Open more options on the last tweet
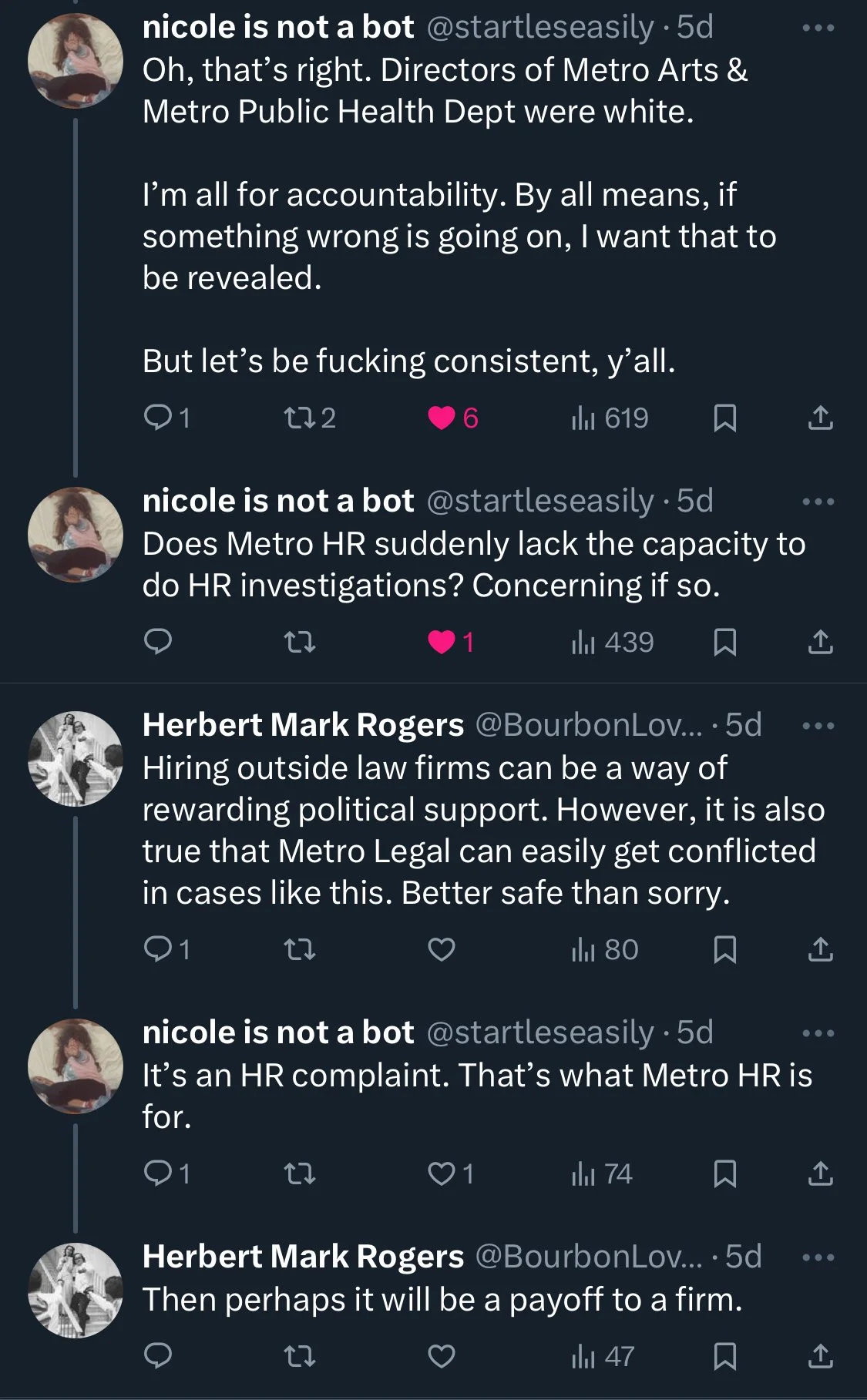This screenshot has width=867, height=1400. pos(818,1257)
